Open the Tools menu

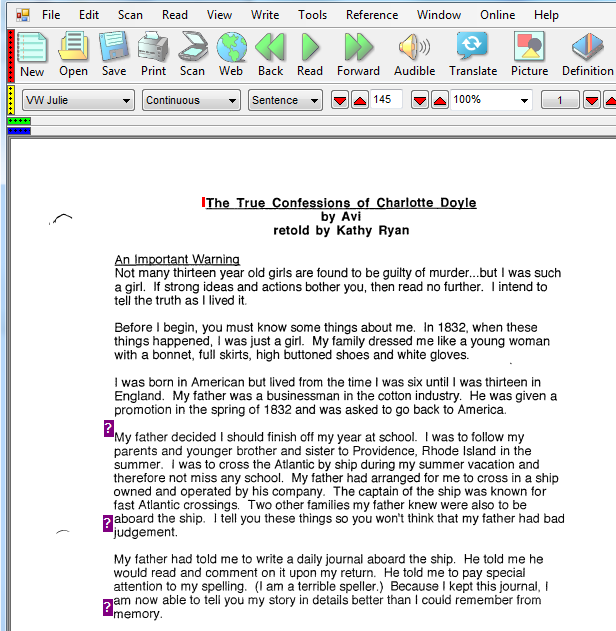pos(312,15)
